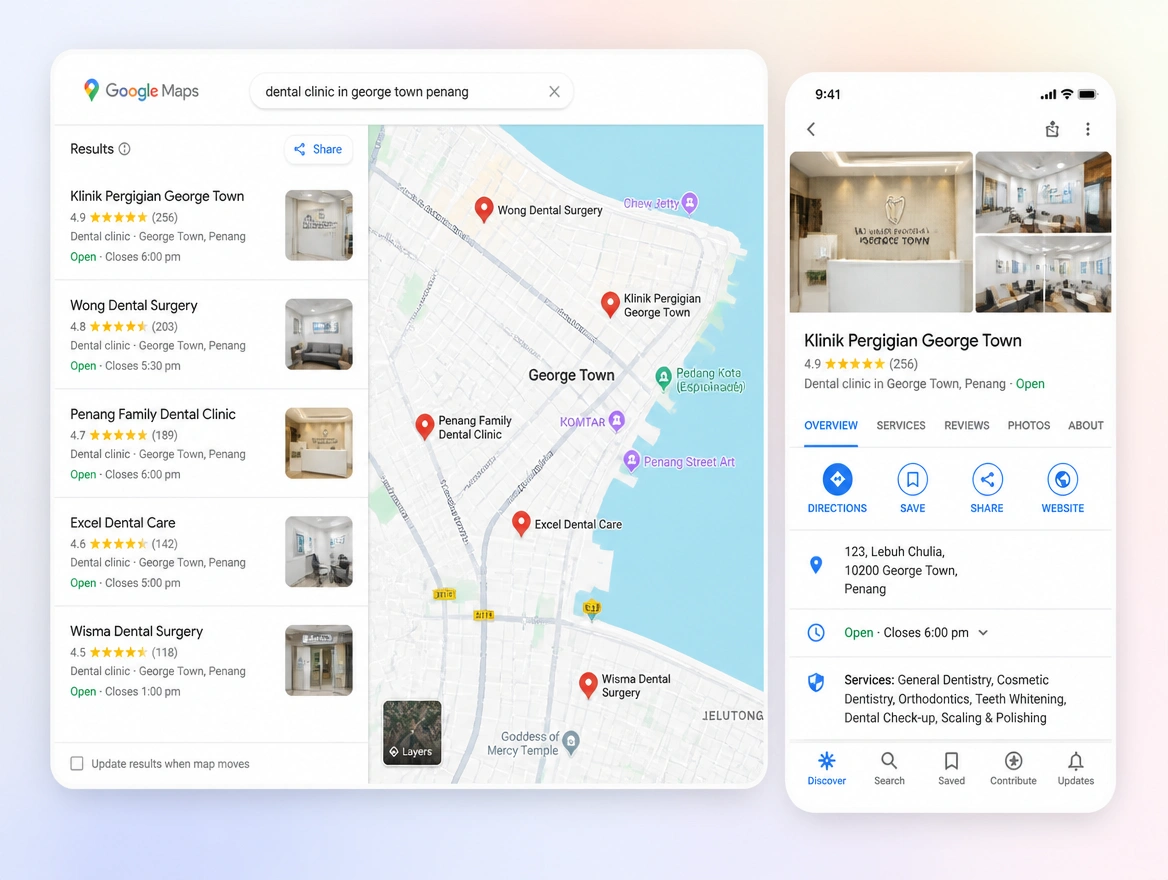Open the bottom-right clinic interior photo
Image resolution: width=1168 pixels, height=880 pixels.
tap(1043, 273)
